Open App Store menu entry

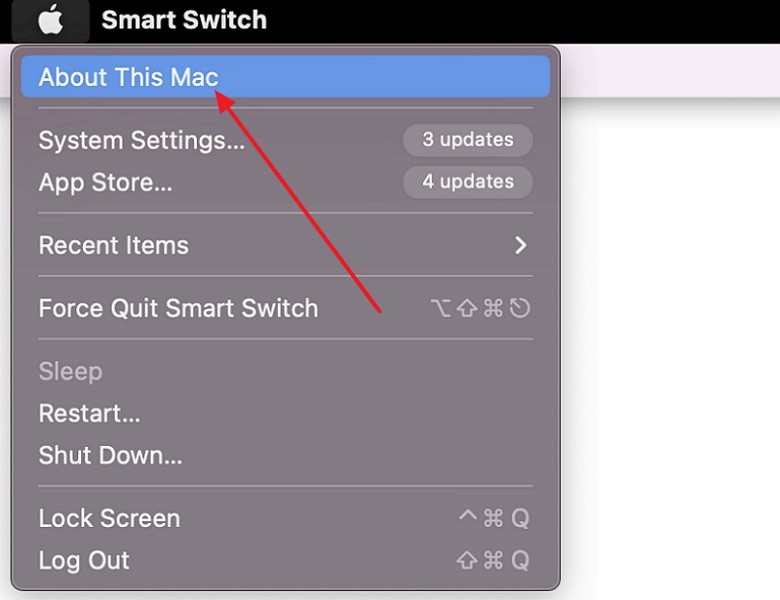coord(286,182)
